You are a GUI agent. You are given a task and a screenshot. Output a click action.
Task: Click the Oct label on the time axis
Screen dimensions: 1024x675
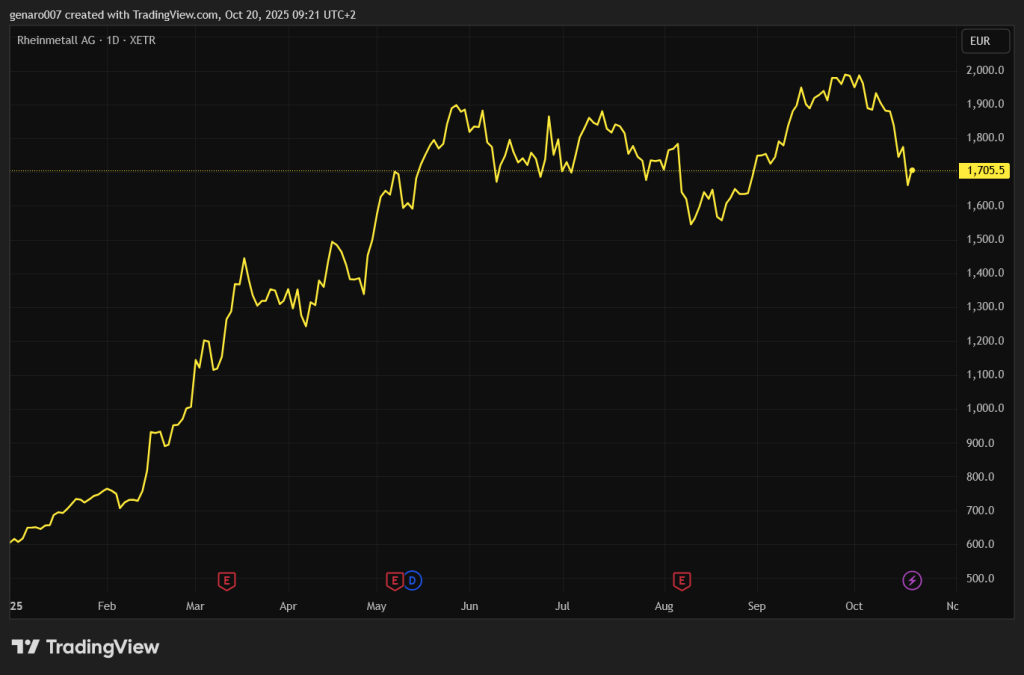pos(853,606)
